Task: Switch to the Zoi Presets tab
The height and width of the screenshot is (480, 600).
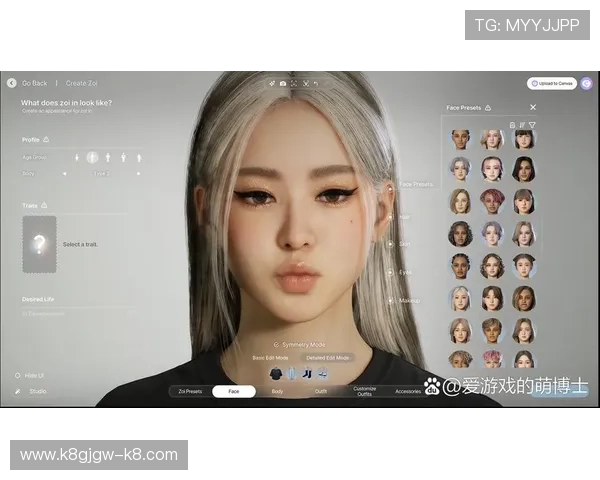Action: (189, 392)
